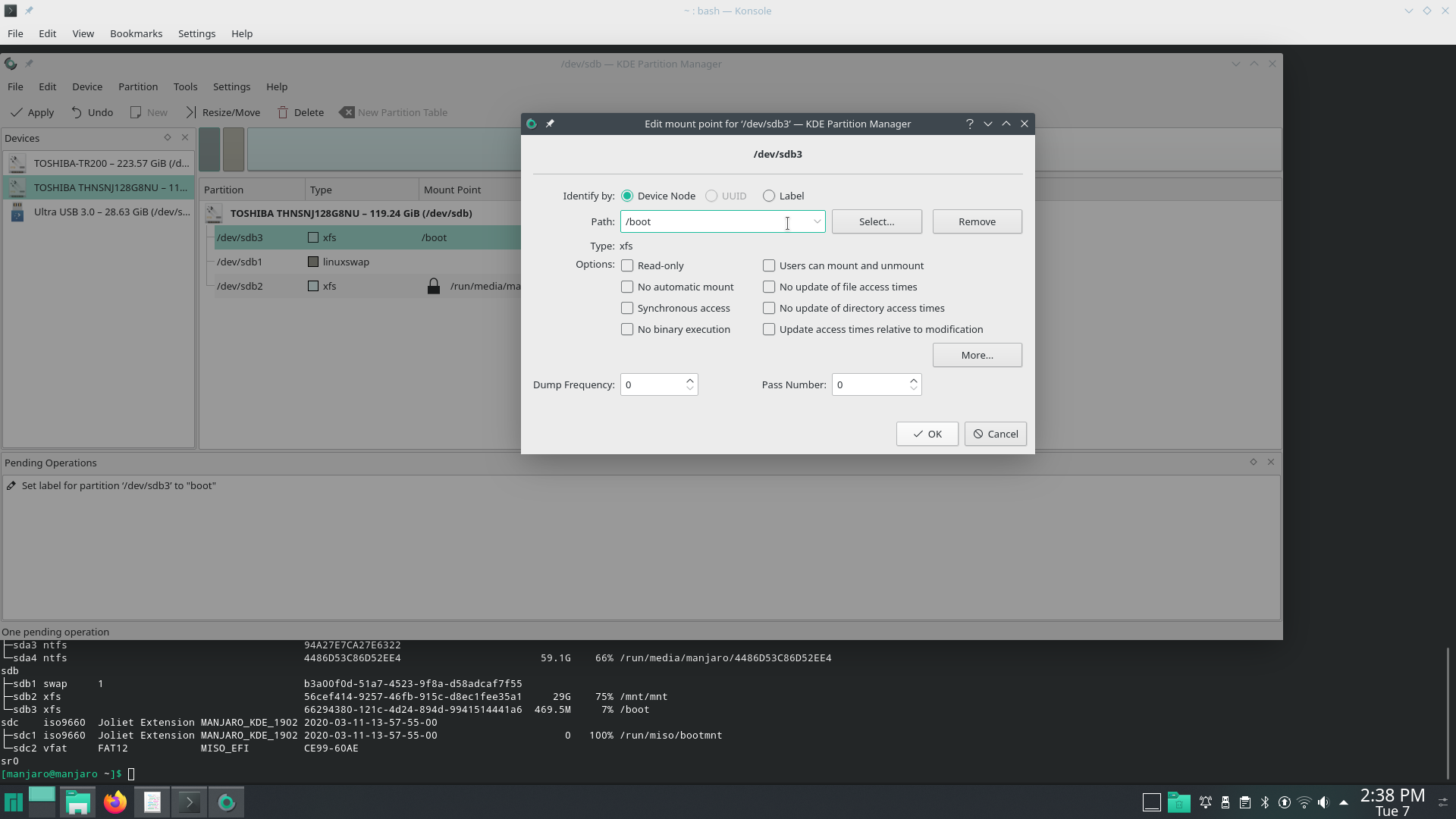
Task: Select the Label radio button
Action: point(769,196)
